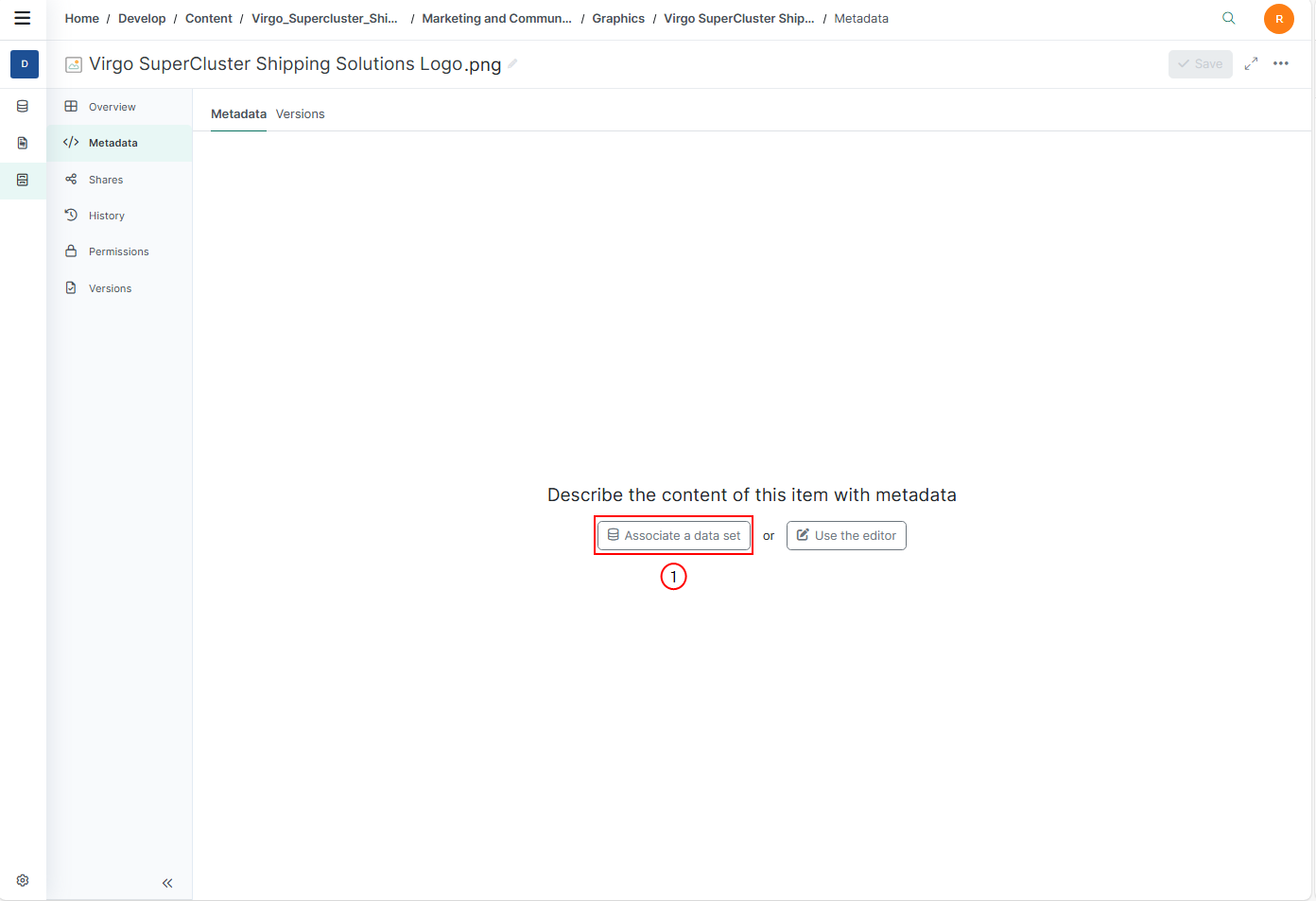Image resolution: width=1316 pixels, height=901 pixels.
Task: Expand content to full screen
Action: [x=1251, y=63]
